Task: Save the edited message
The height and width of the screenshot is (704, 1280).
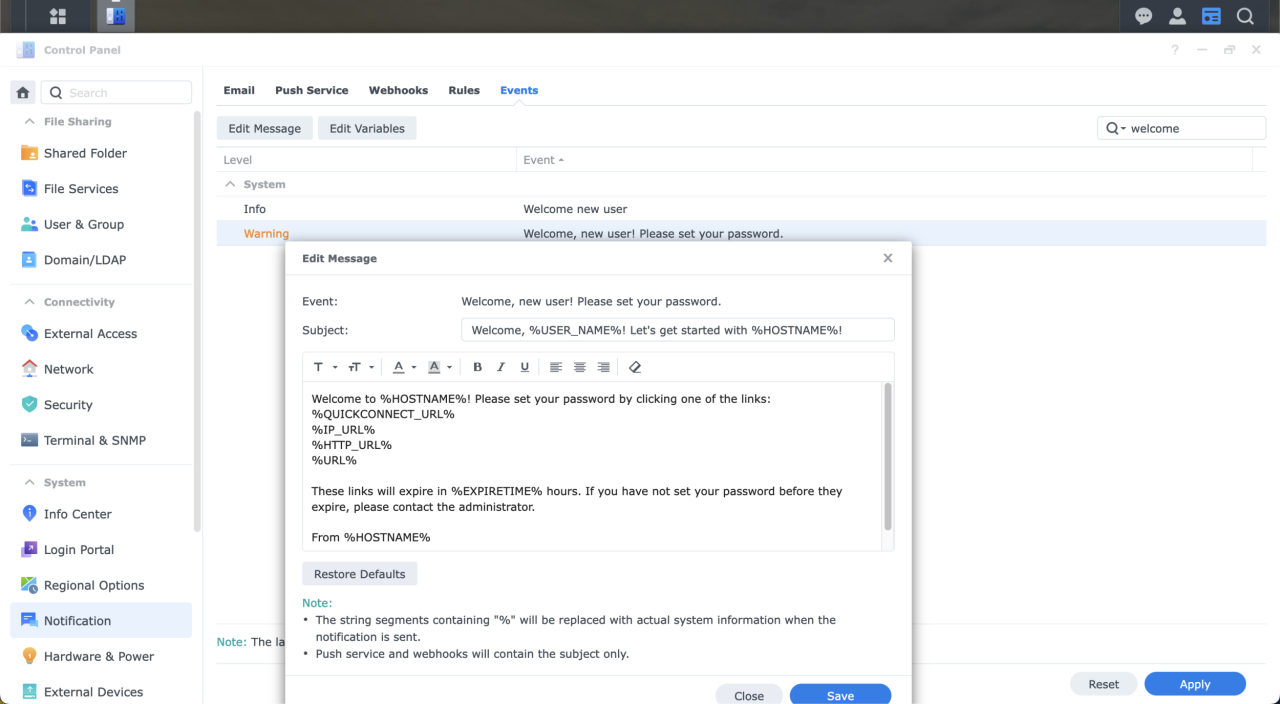Action: (840, 693)
